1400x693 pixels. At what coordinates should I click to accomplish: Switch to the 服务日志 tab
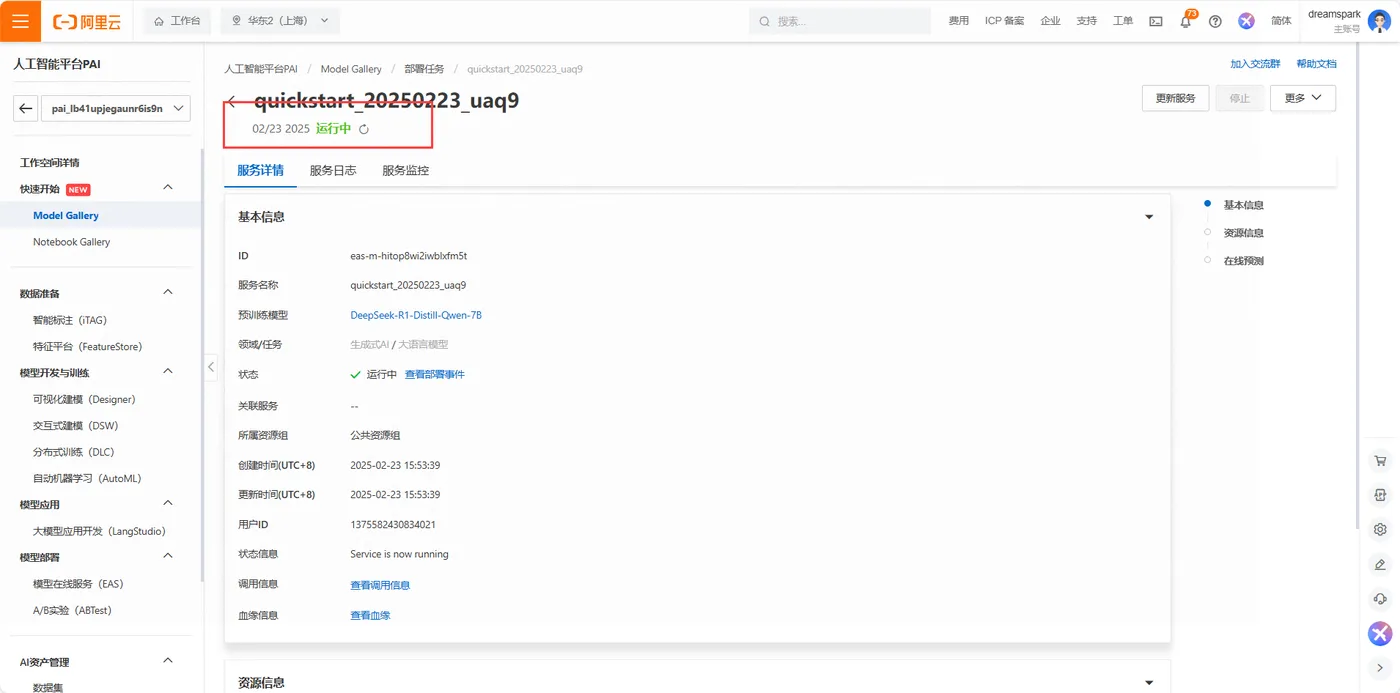coord(333,171)
